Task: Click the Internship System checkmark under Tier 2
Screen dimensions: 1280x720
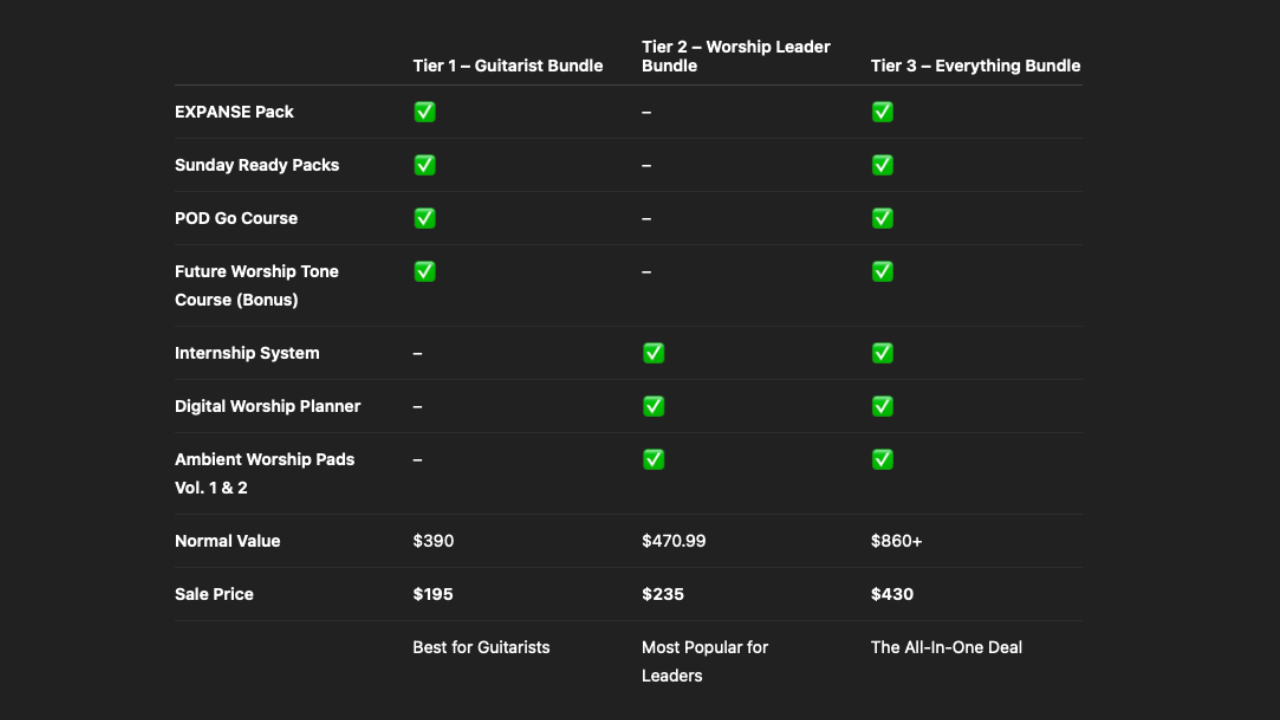Action: [653, 353]
